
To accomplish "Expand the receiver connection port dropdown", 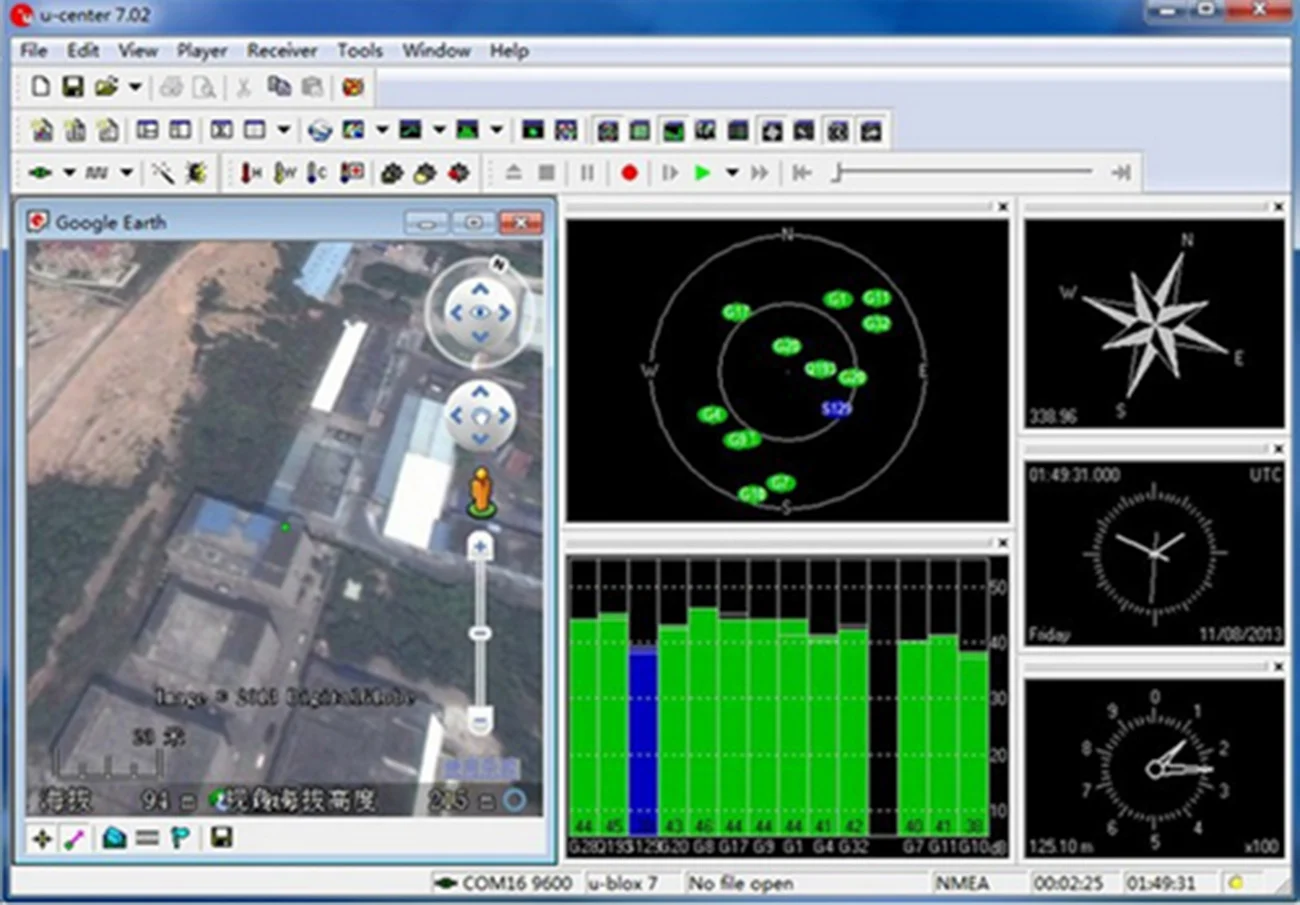I will click(69, 173).
